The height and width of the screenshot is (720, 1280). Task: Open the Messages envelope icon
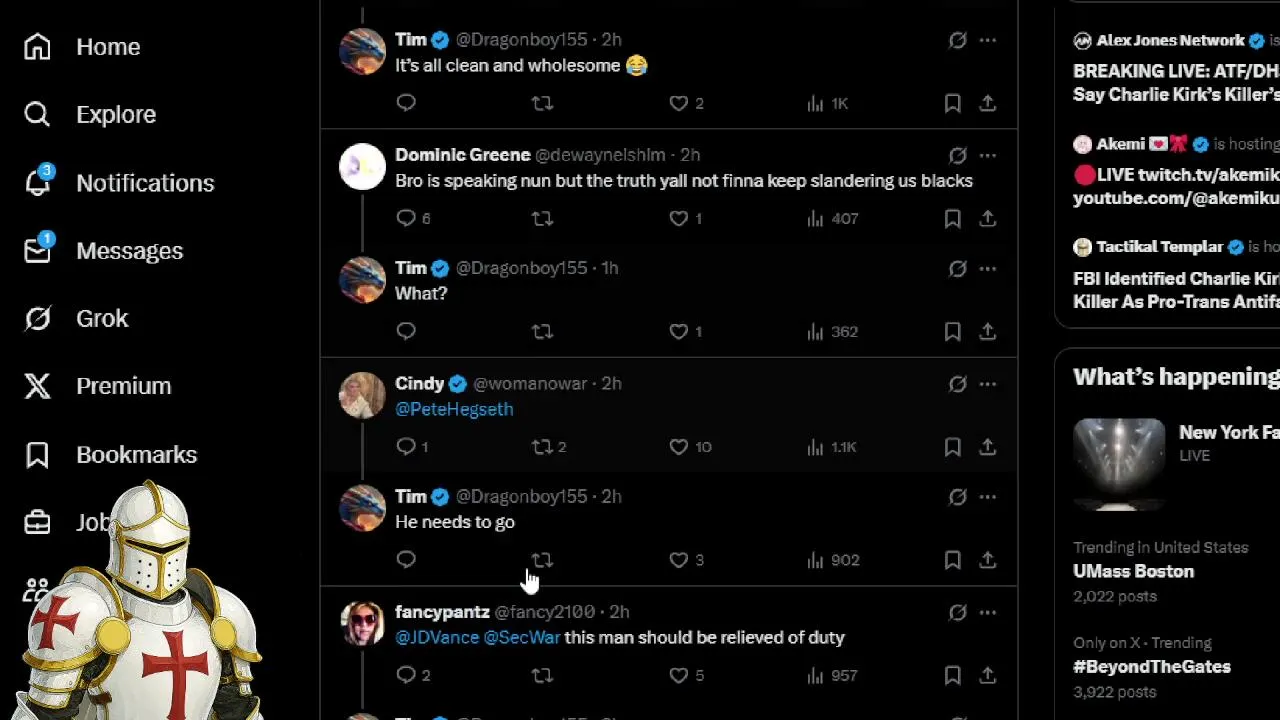37,250
